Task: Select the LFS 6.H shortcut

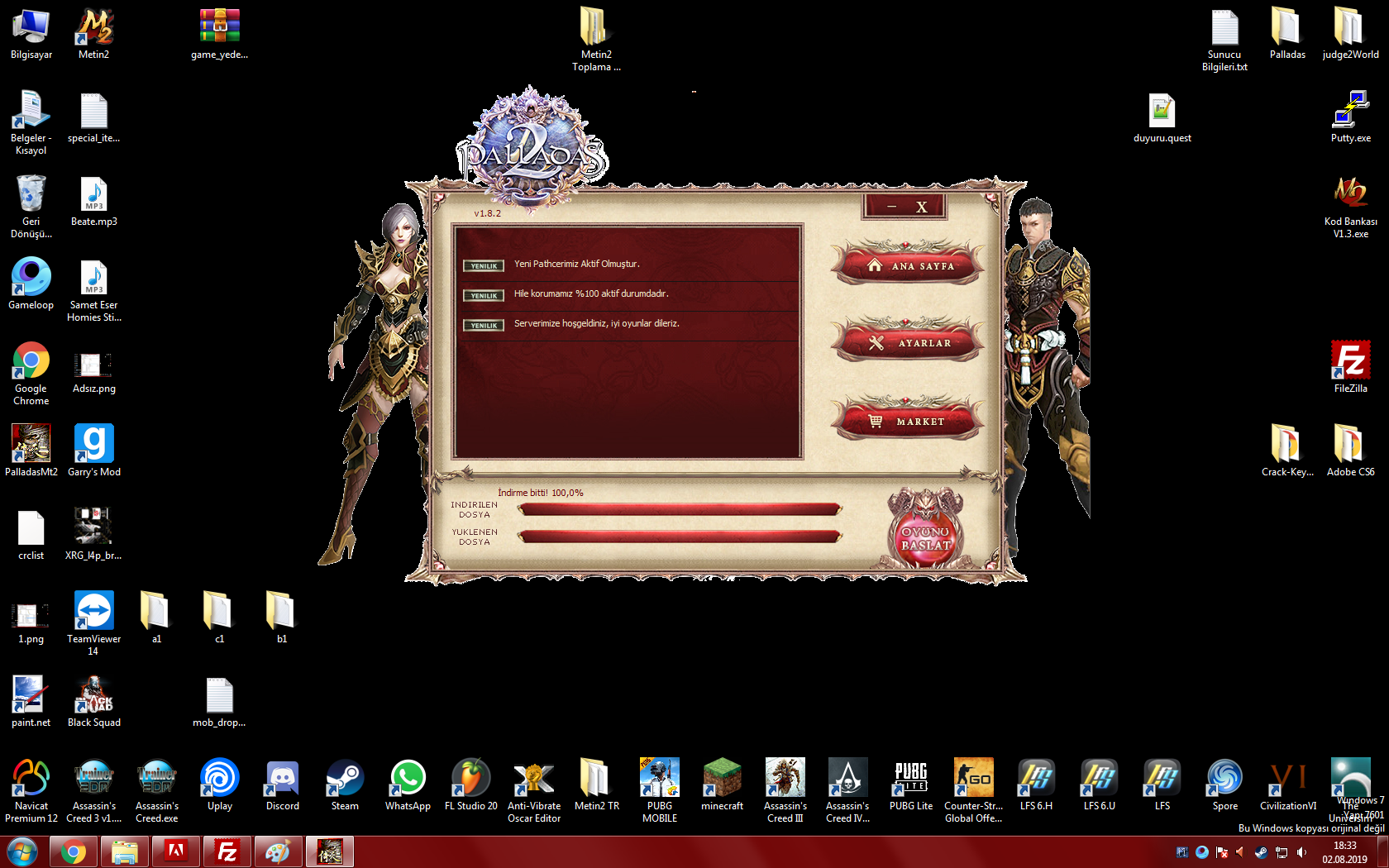Action: click(1036, 785)
